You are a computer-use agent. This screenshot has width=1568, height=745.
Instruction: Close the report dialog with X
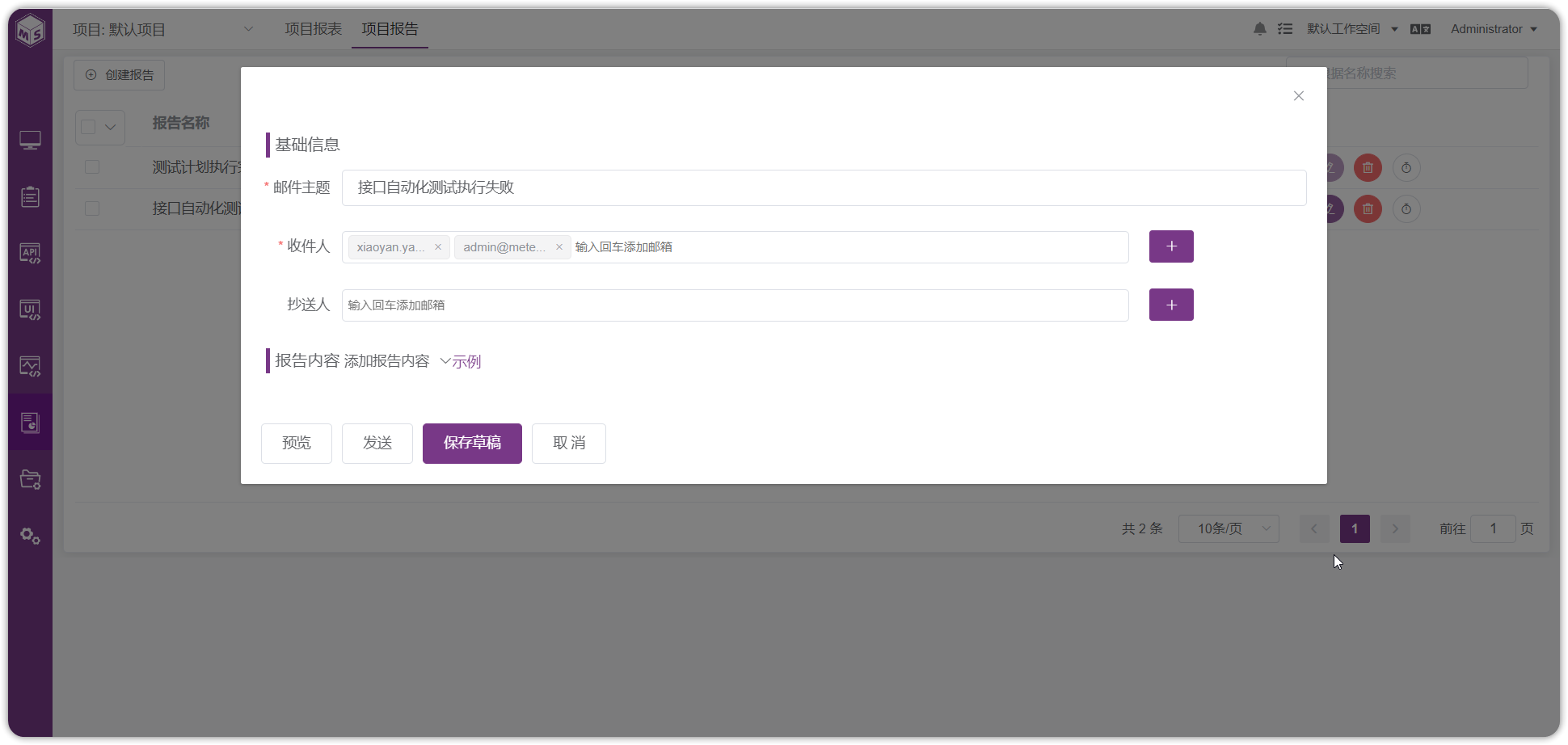[x=1299, y=96]
